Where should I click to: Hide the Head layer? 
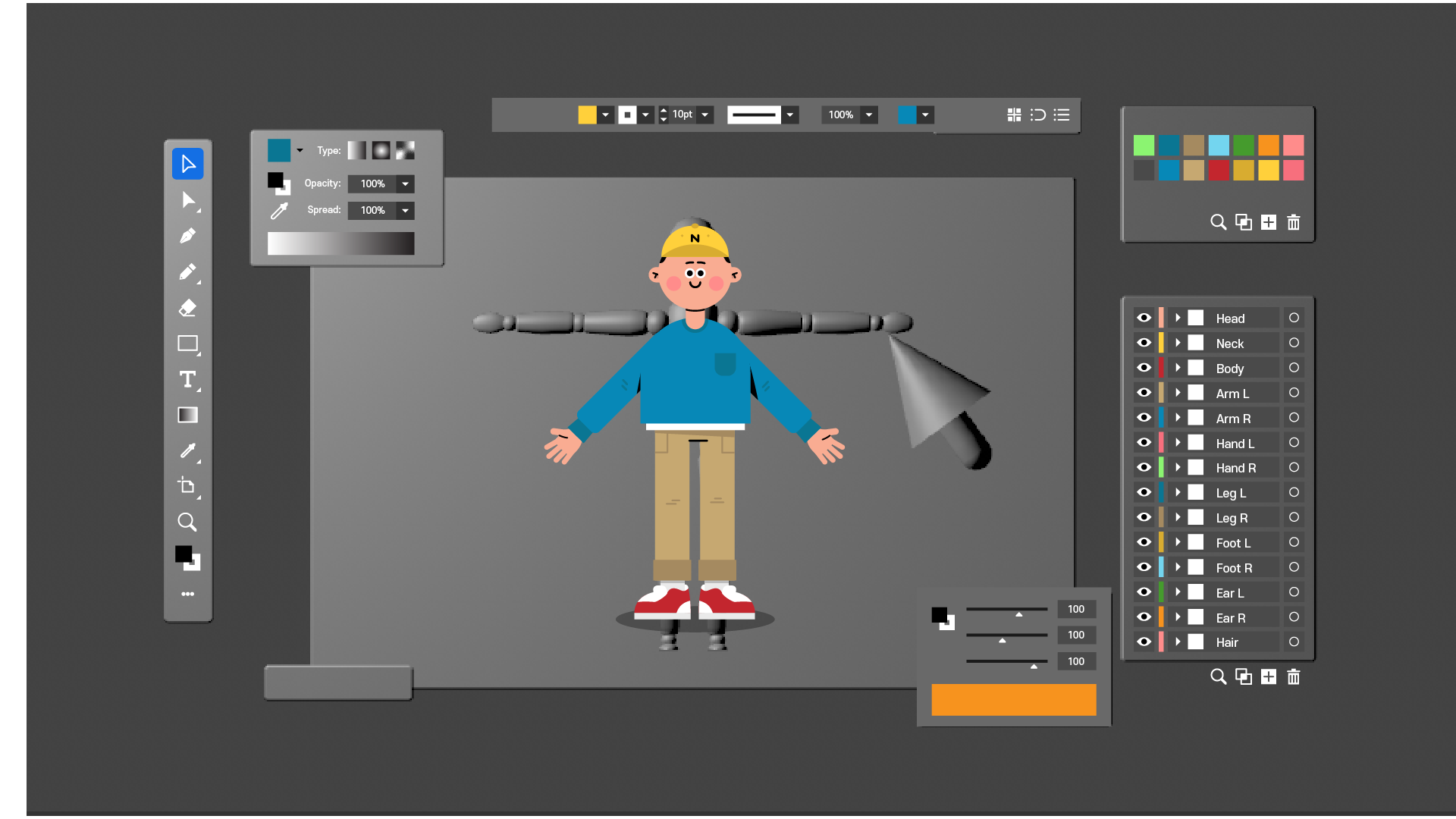pos(1144,318)
